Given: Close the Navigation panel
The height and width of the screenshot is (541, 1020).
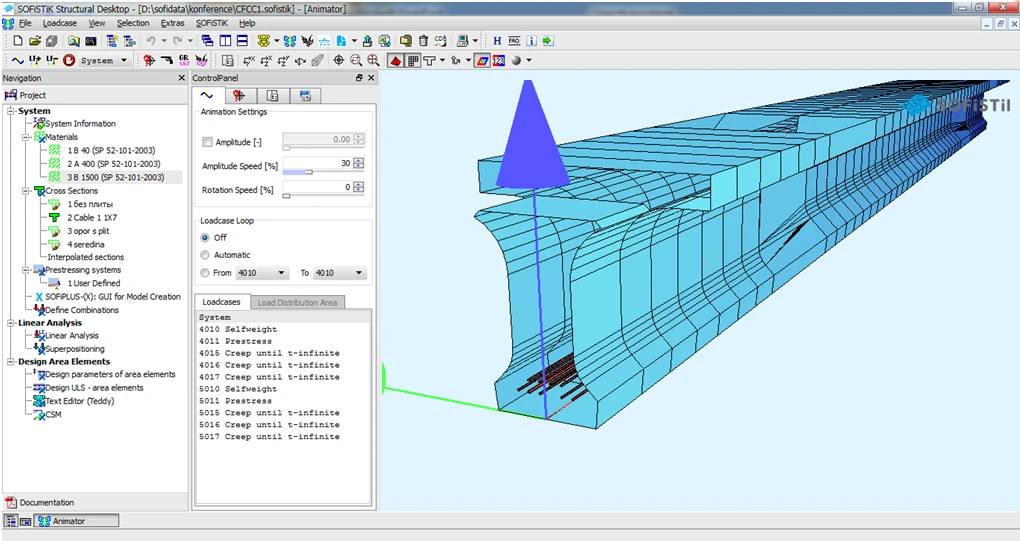Looking at the screenshot, I should (181, 77).
